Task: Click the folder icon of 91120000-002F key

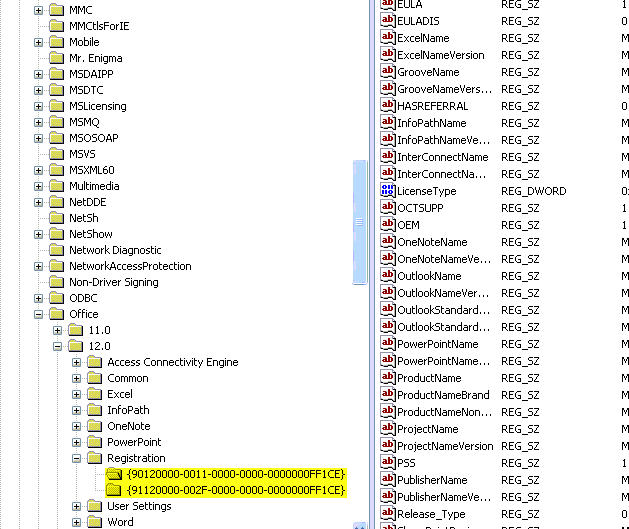Action: coord(114,490)
